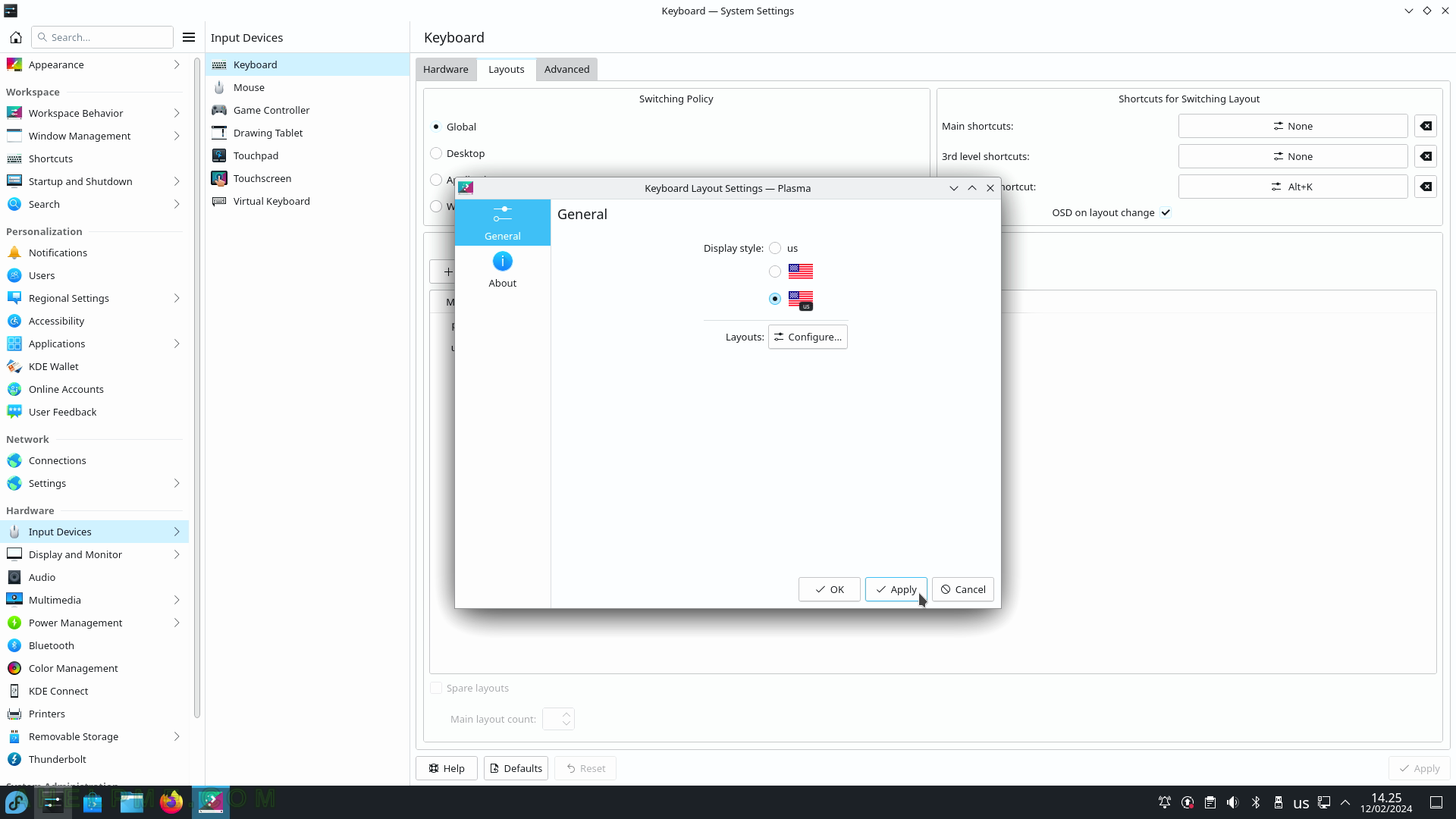This screenshot has width=1456, height=819.
Task: Expand the Appearance category
Action: coord(177,64)
